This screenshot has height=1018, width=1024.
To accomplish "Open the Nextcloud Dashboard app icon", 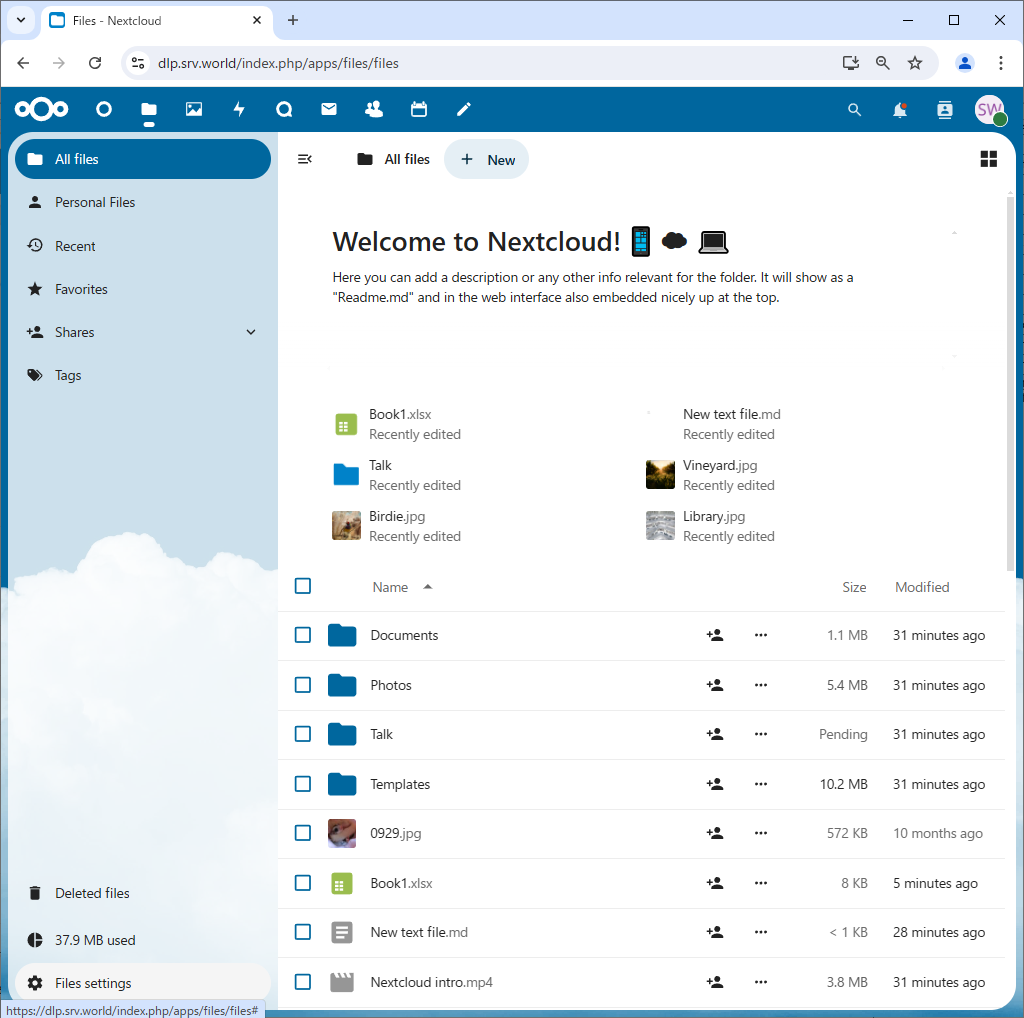I will [x=104, y=109].
